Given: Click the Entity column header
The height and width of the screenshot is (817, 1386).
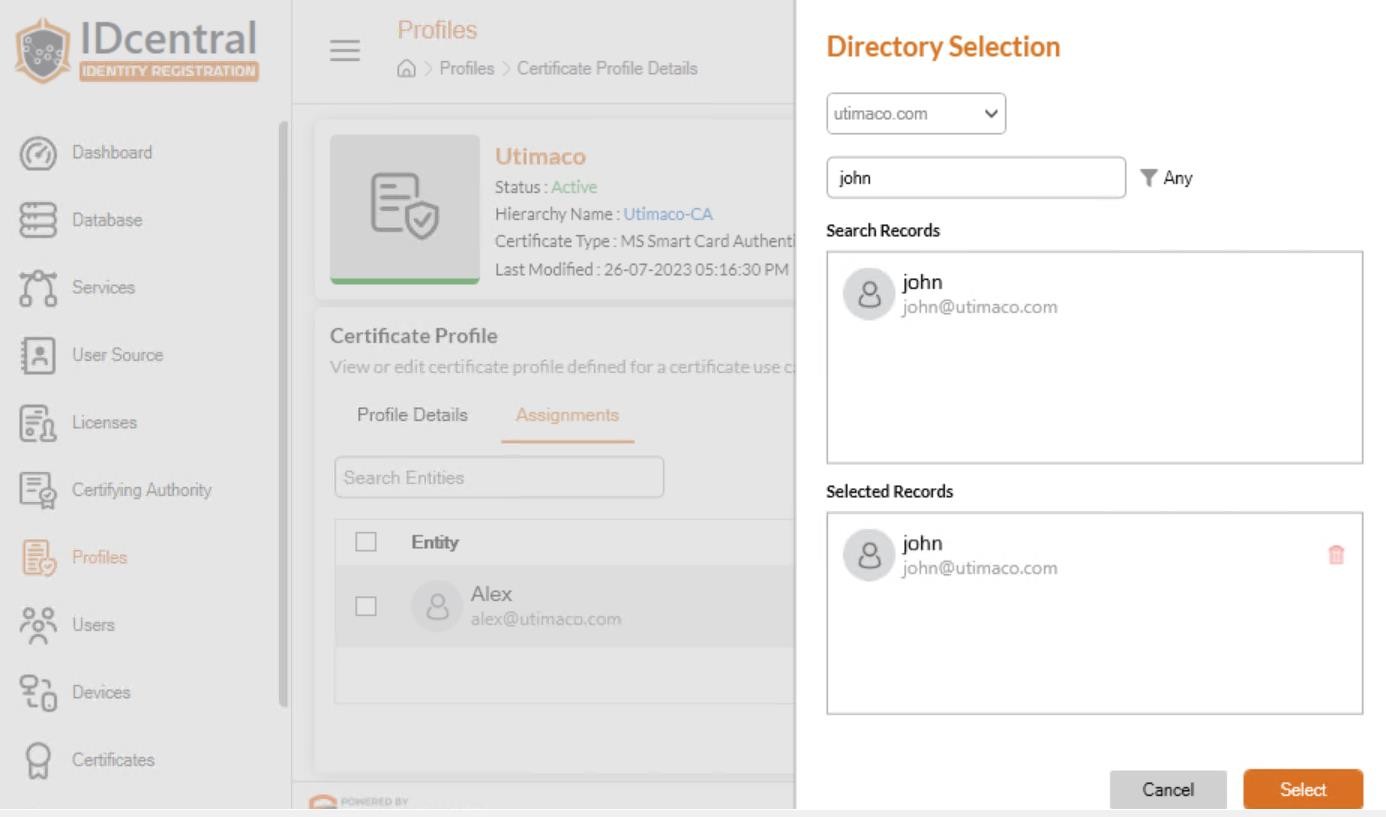Looking at the screenshot, I should [435, 541].
